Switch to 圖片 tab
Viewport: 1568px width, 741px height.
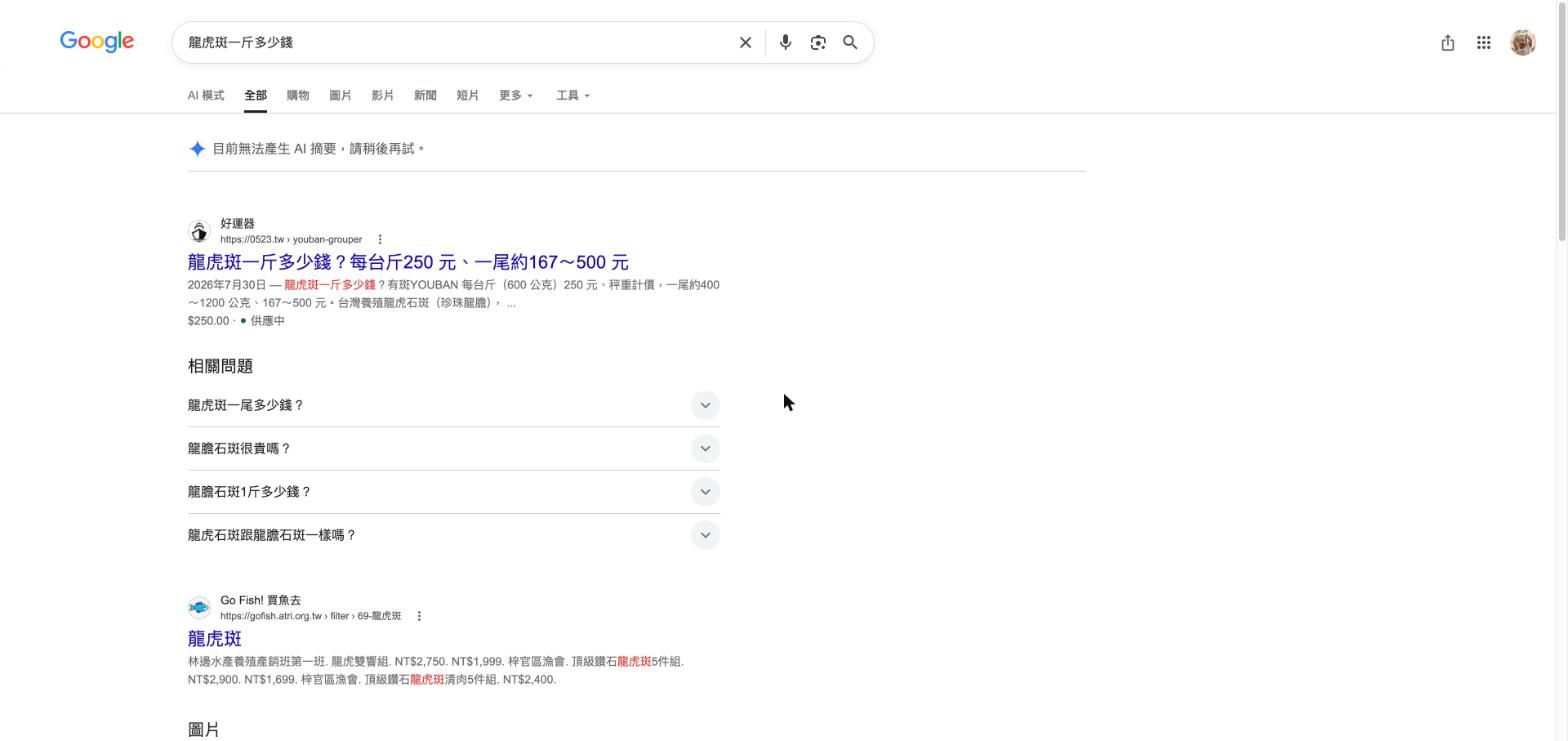tap(340, 95)
